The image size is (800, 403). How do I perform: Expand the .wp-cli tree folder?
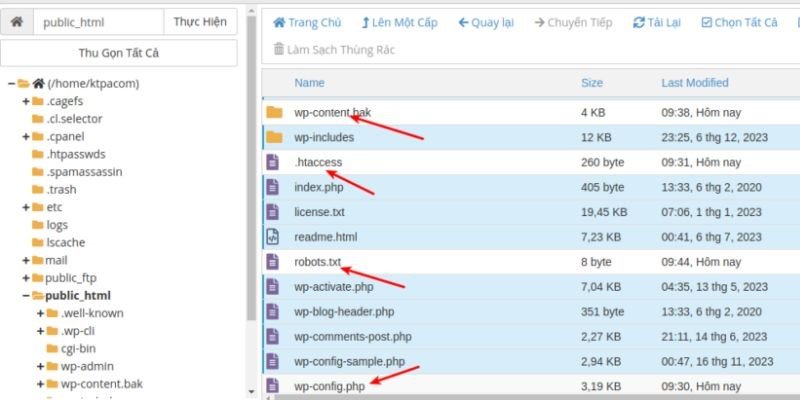coord(40,331)
